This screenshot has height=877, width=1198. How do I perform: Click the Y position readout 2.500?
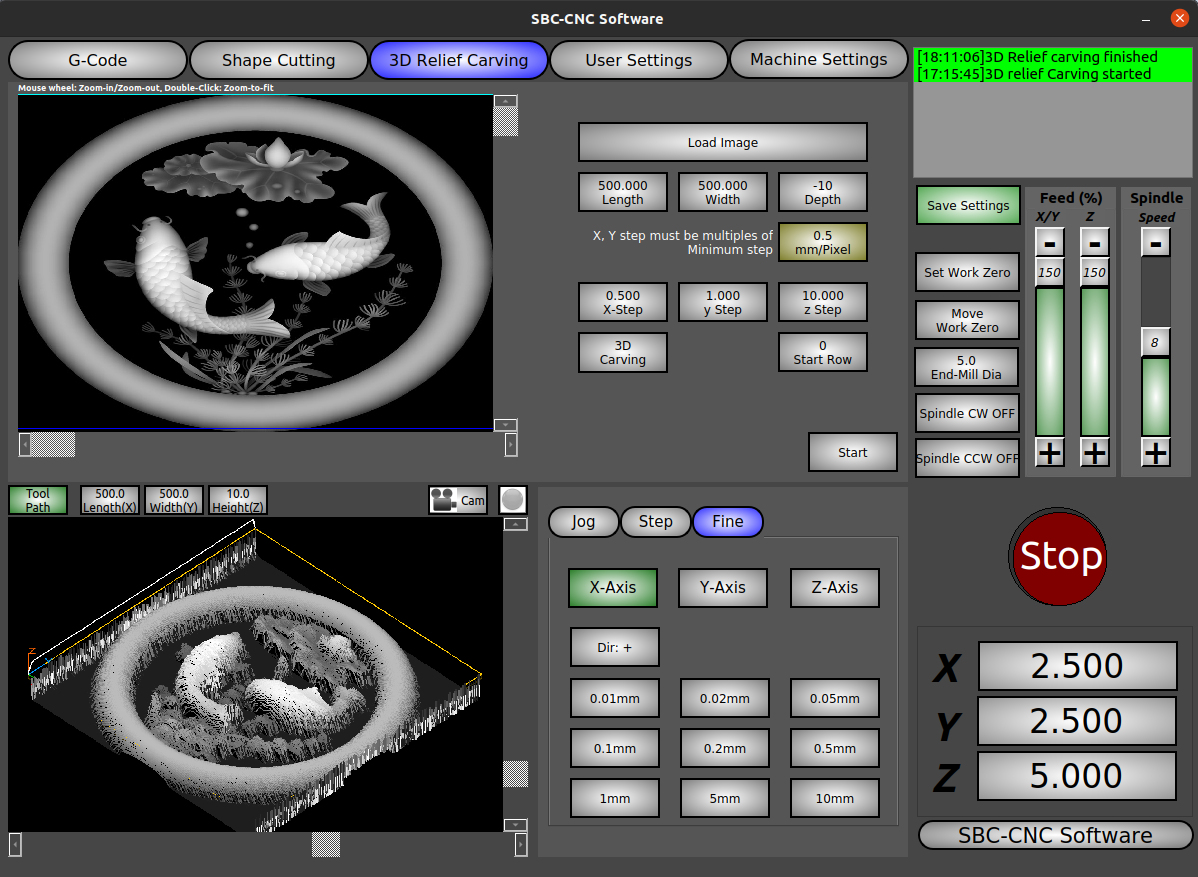click(x=1077, y=721)
